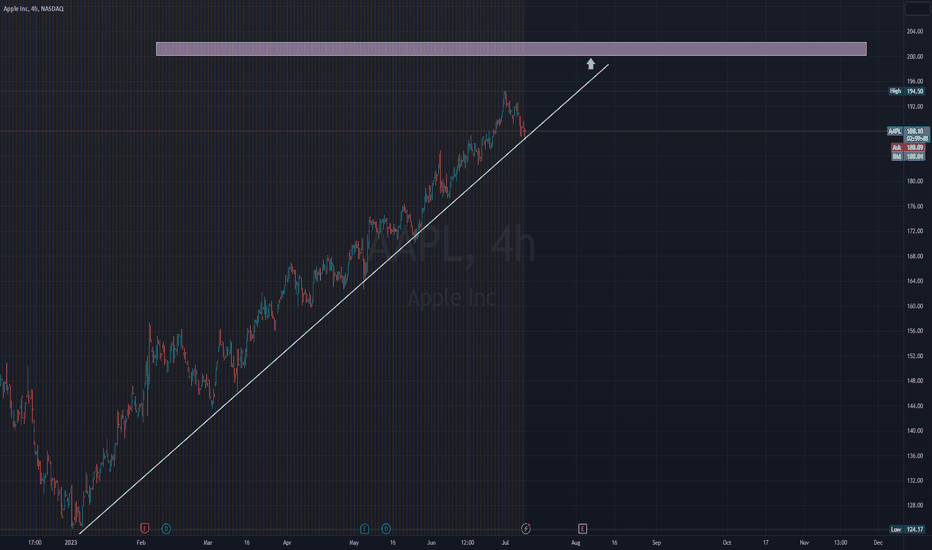
Task: Click the Aug label on time axis
Action: (x=575, y=542)
